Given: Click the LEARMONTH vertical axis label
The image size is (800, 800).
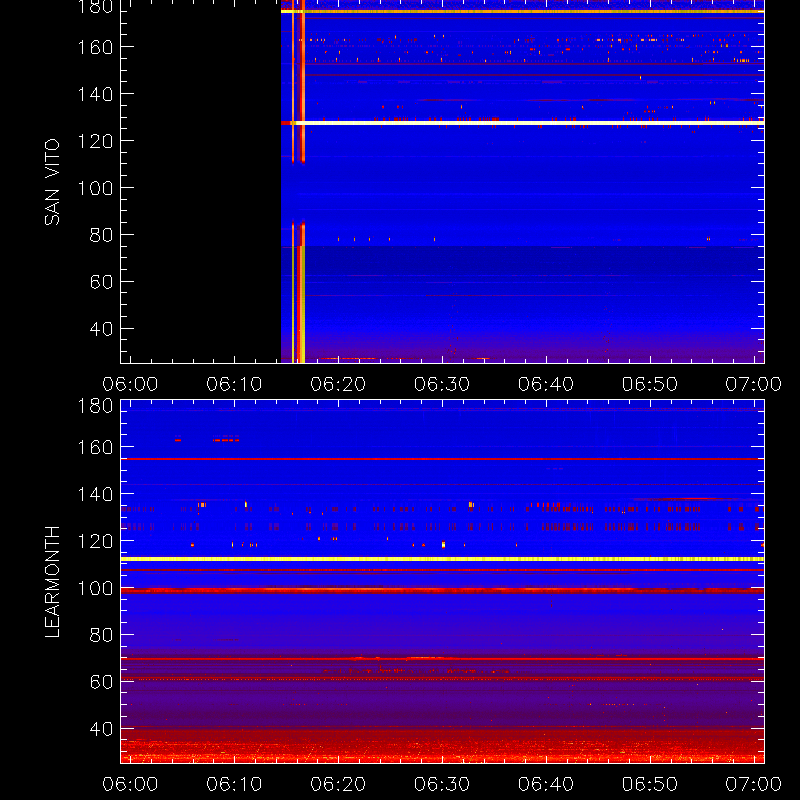Looking at the screenshot, I should [52, 582].
